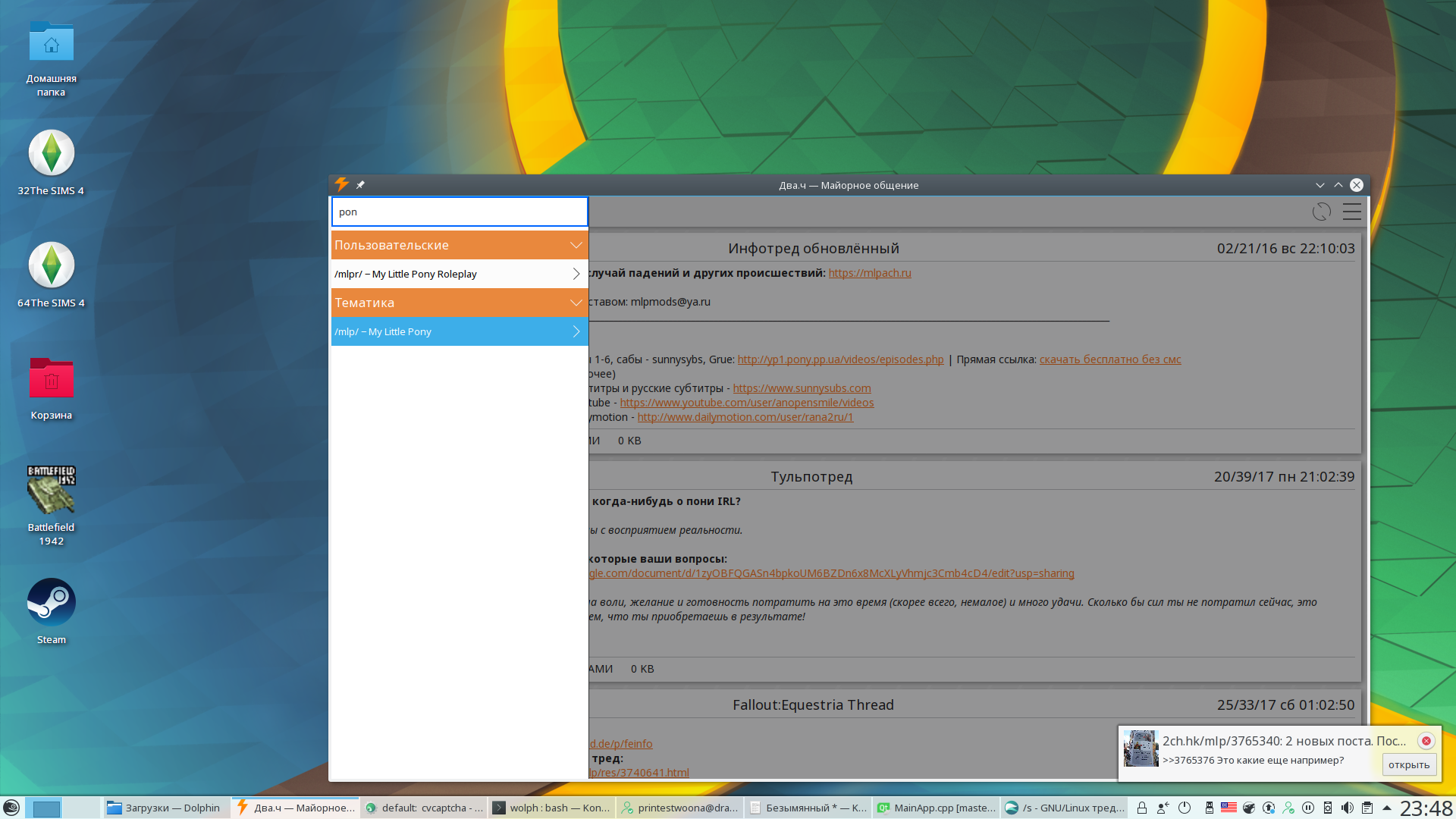Click the открыть button in notification
The image size is (1456, 819).
pyautogui.click(x=1409, y=764)
